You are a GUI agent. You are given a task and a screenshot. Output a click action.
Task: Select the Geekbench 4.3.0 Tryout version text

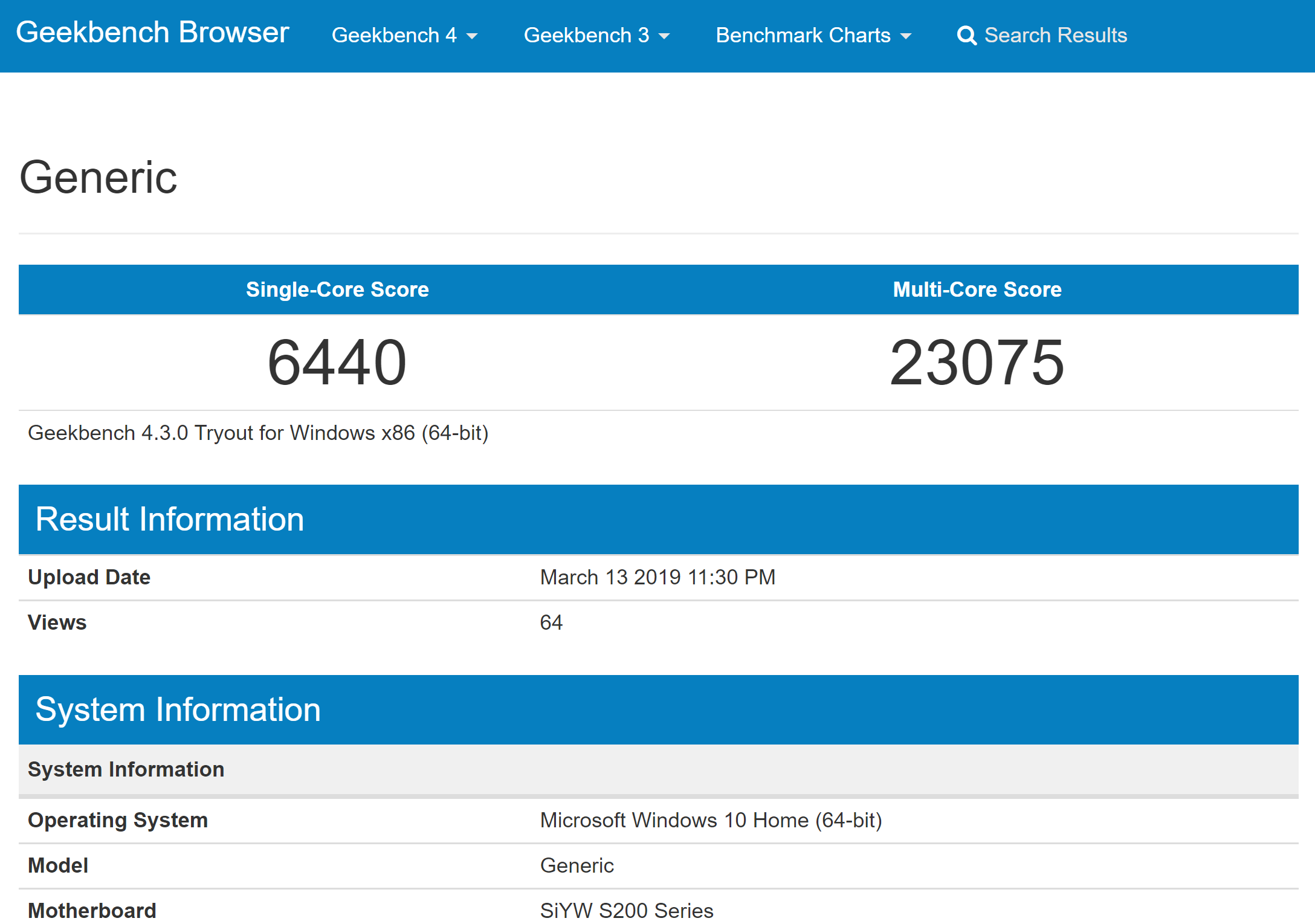pos(258,433)
